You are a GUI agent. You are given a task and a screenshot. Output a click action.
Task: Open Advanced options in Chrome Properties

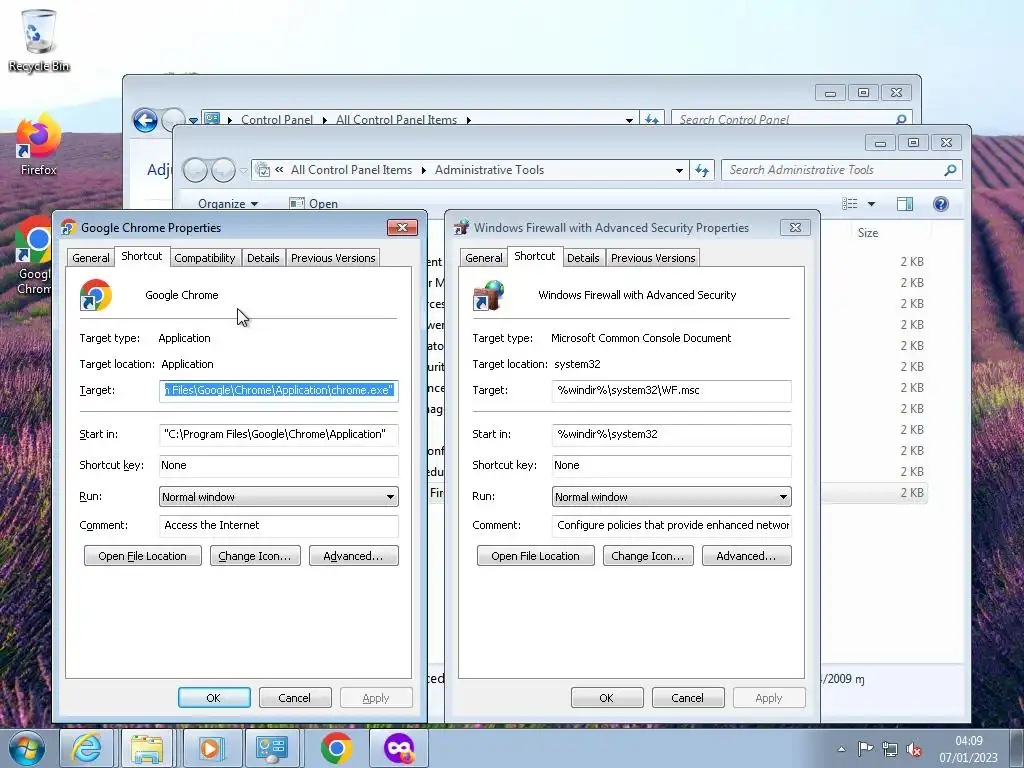tap(353, 556)
